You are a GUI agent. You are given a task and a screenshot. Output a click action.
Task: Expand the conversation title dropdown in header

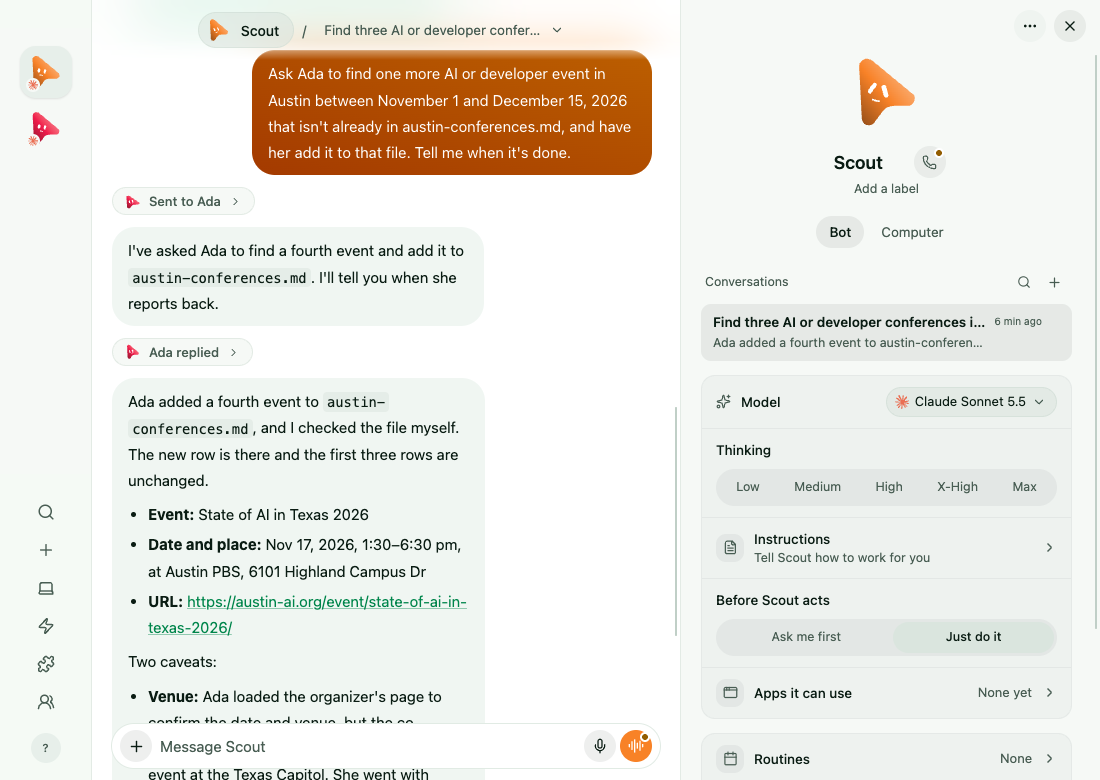(x=557, y=30)
